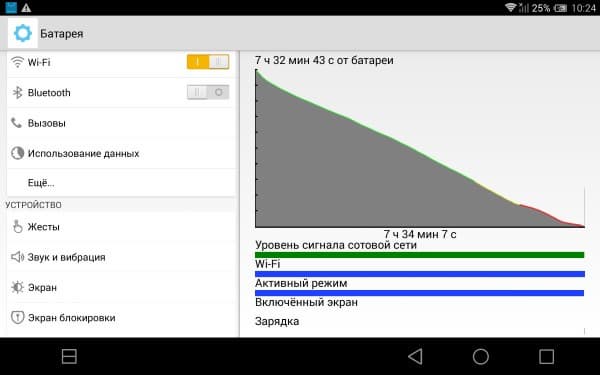This screenshot has width=600, height=375.
Task: Open Экран блокировки settings
Action: [x=121, y=317]
